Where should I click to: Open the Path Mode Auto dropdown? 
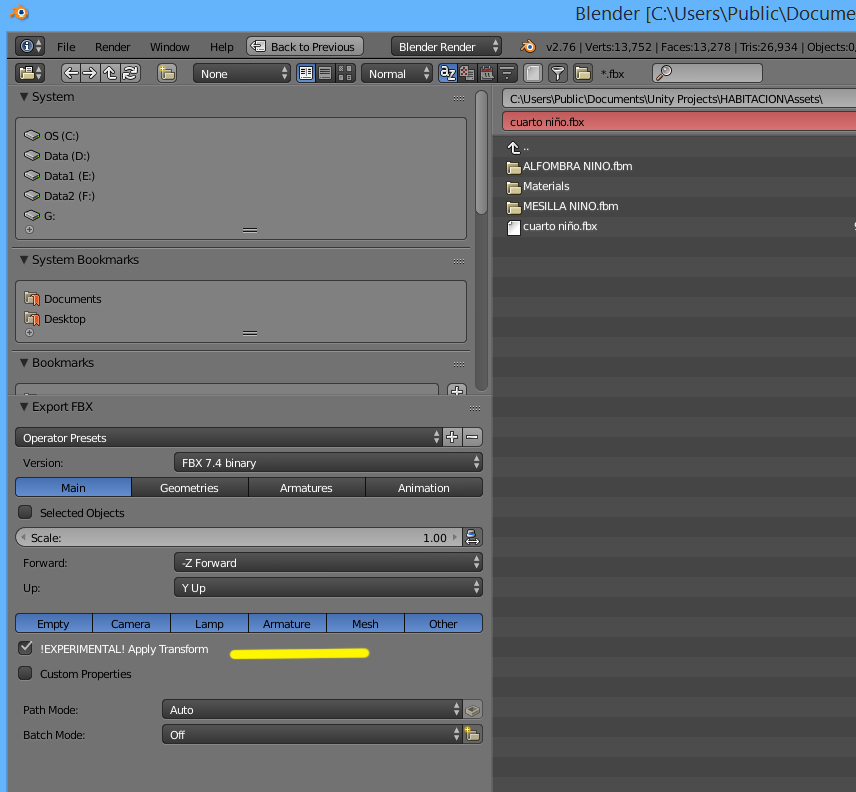312,710
